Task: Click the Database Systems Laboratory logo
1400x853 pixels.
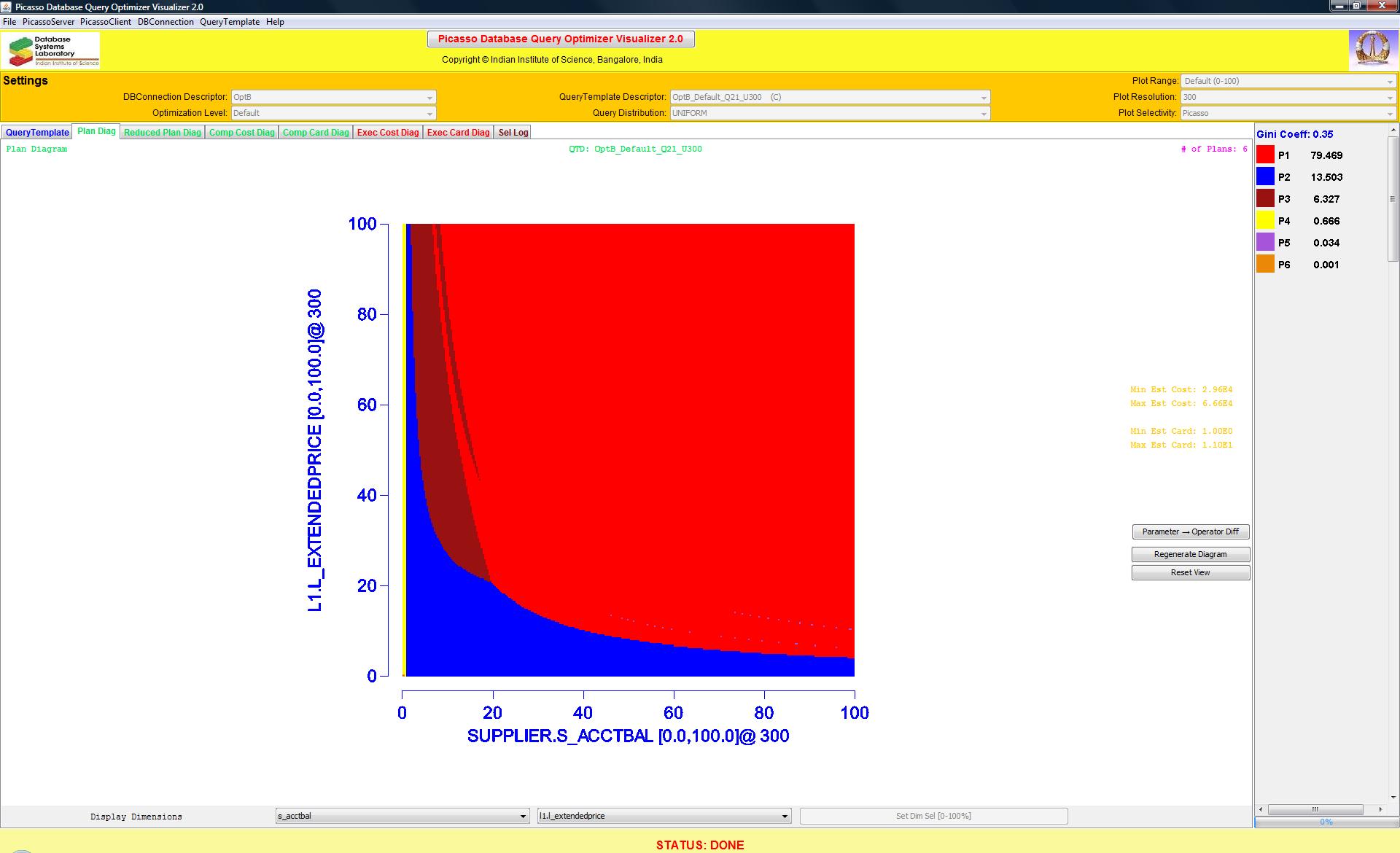Action: coord(52,50)
